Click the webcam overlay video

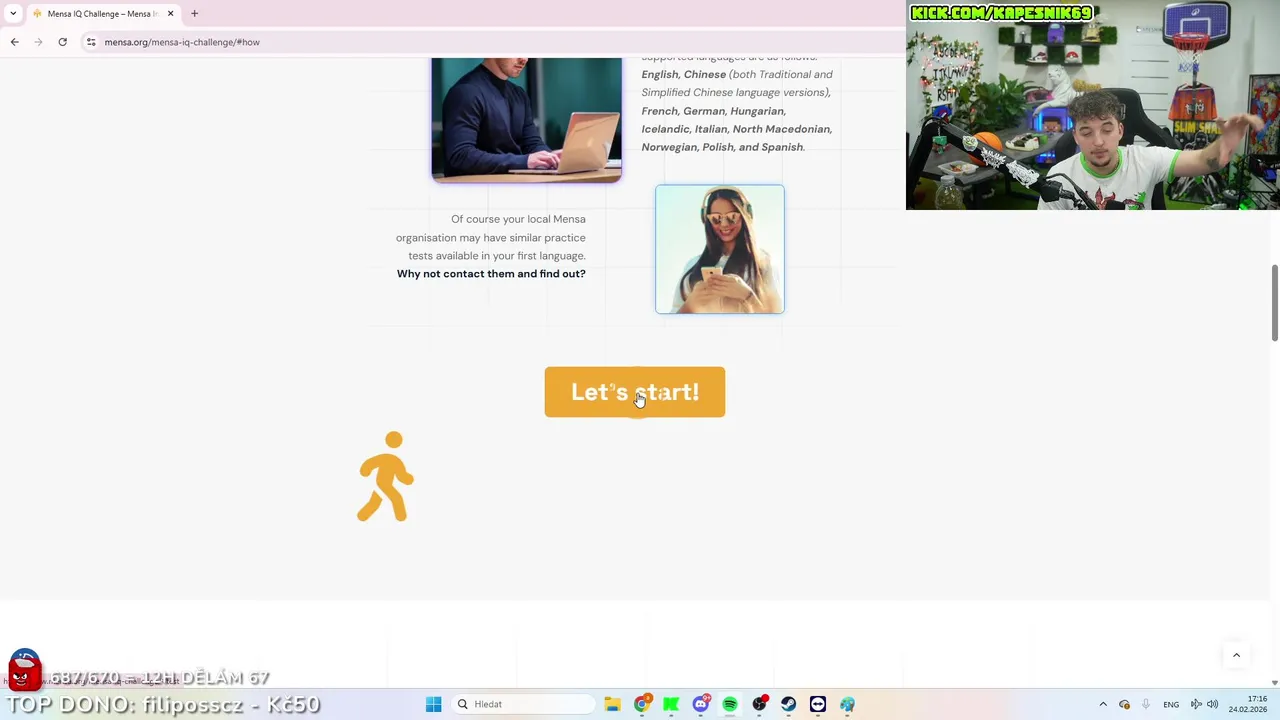click(1092, 105)
